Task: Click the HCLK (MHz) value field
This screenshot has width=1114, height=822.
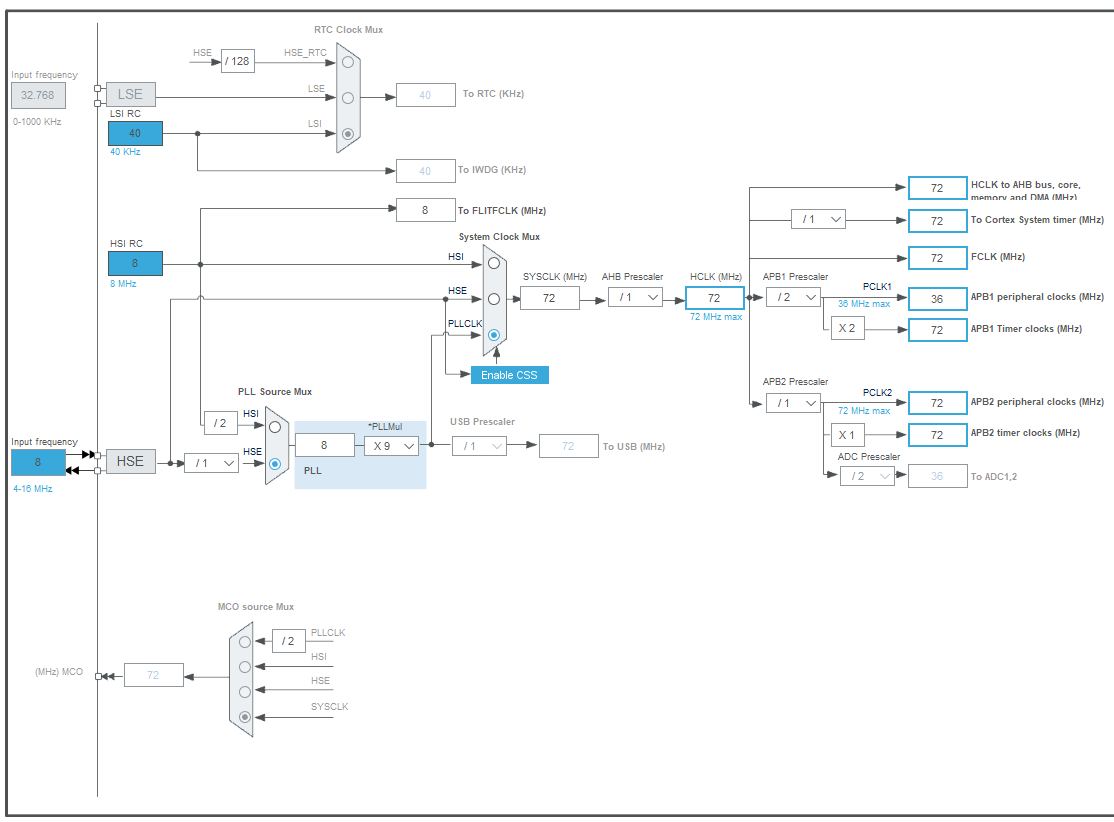Action: 715,298
